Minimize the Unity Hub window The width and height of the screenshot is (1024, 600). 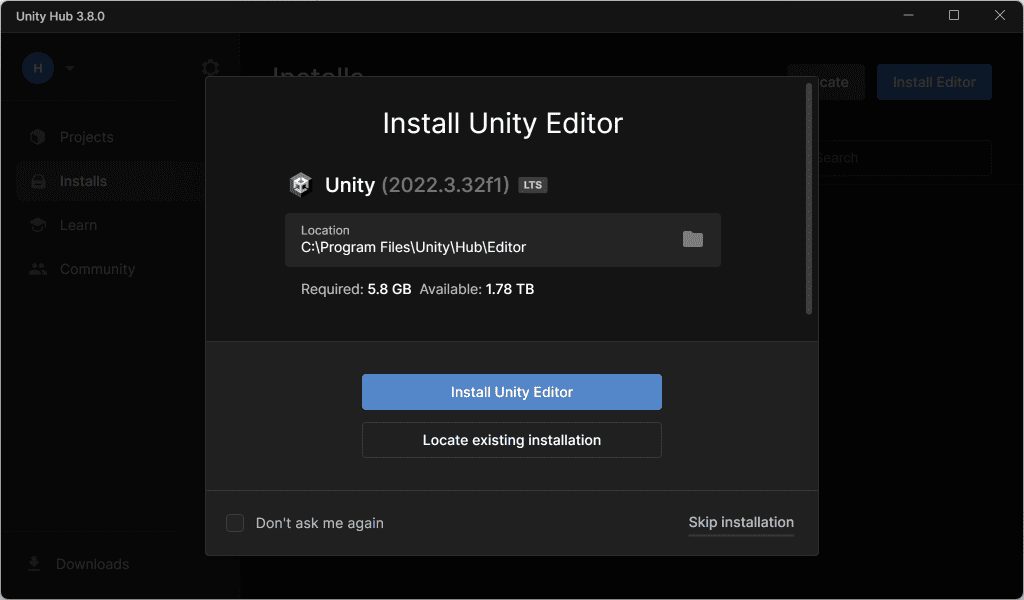(x=909, y=16)
